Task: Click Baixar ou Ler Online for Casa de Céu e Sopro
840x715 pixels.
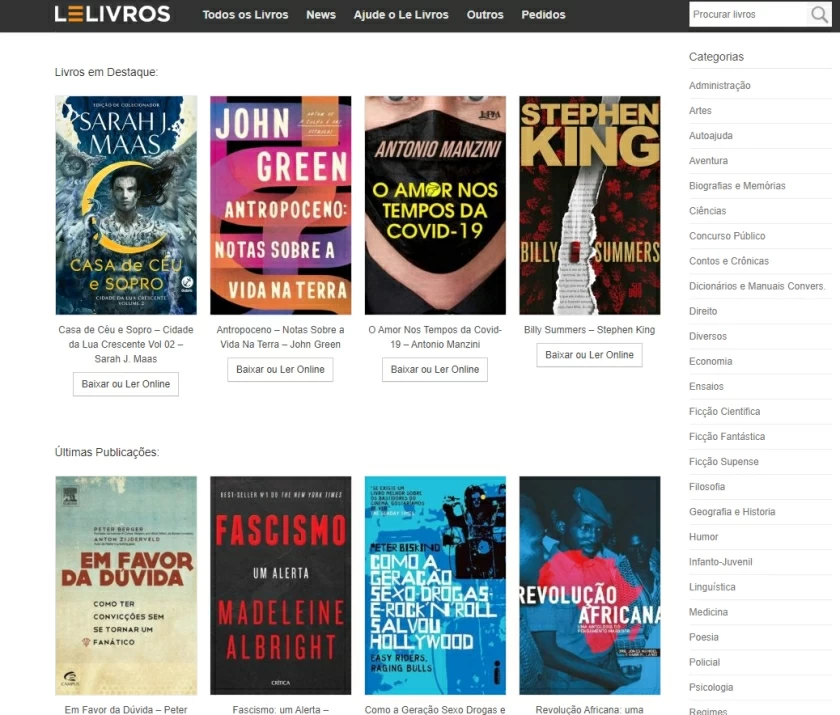Action: point(125,383)
